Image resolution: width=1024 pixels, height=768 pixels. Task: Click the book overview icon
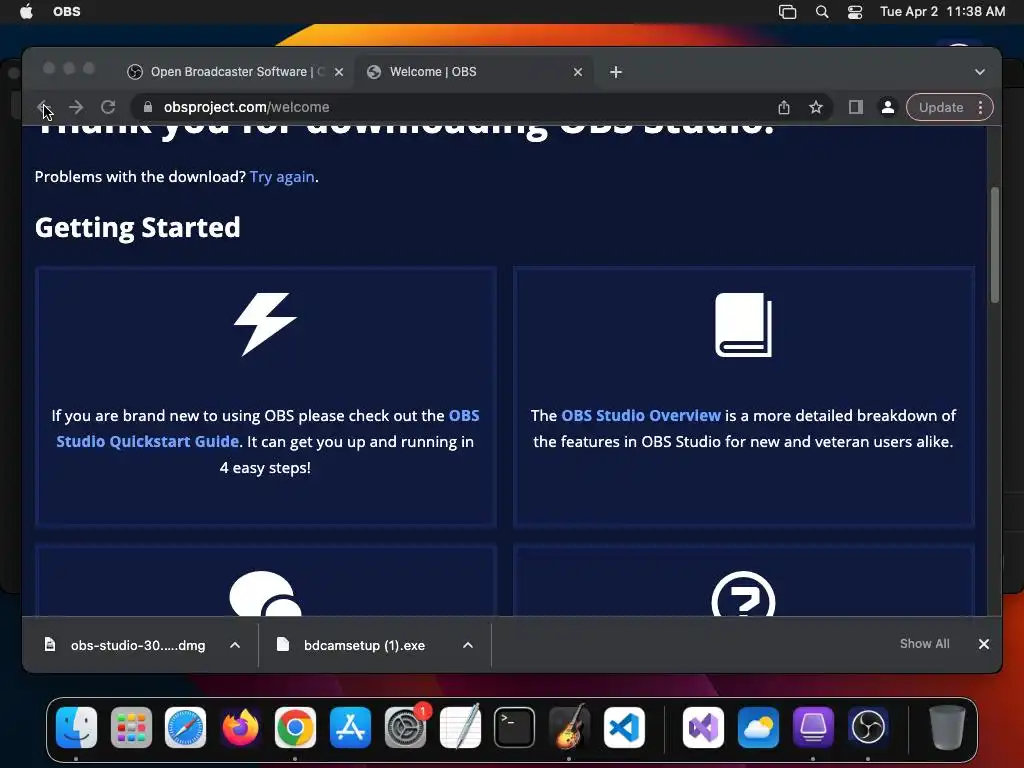click(x=743, y=325)
